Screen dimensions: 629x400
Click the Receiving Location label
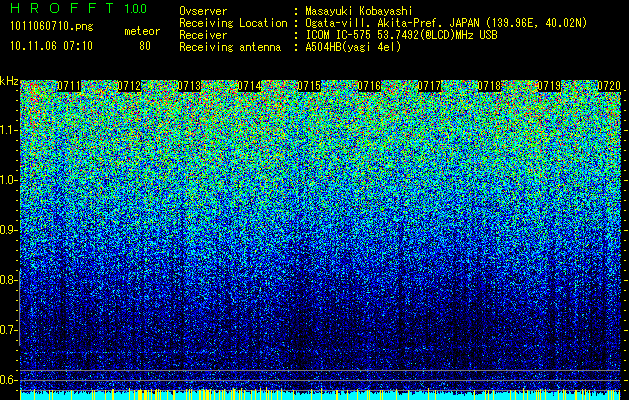click(x=233, y=23)
